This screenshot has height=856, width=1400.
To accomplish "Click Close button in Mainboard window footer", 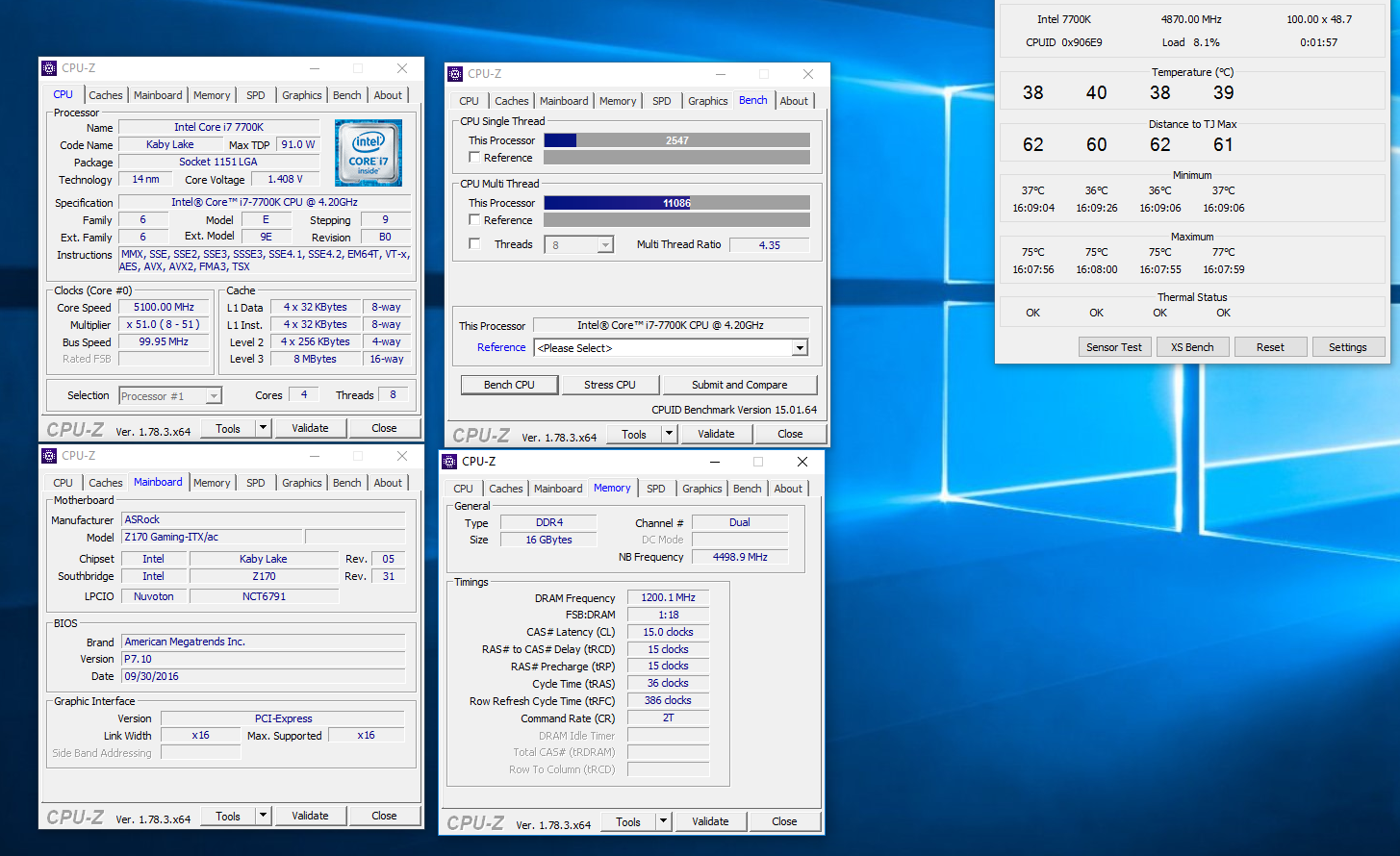I will coord(384,816).
